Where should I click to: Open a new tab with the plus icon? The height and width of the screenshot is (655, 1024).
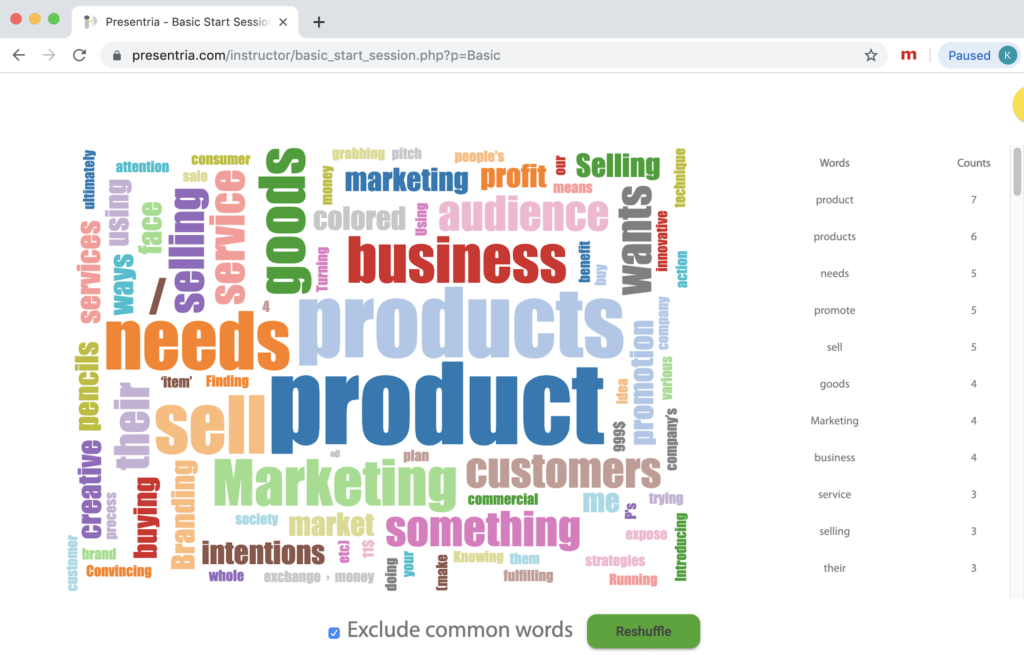[319, 22]
